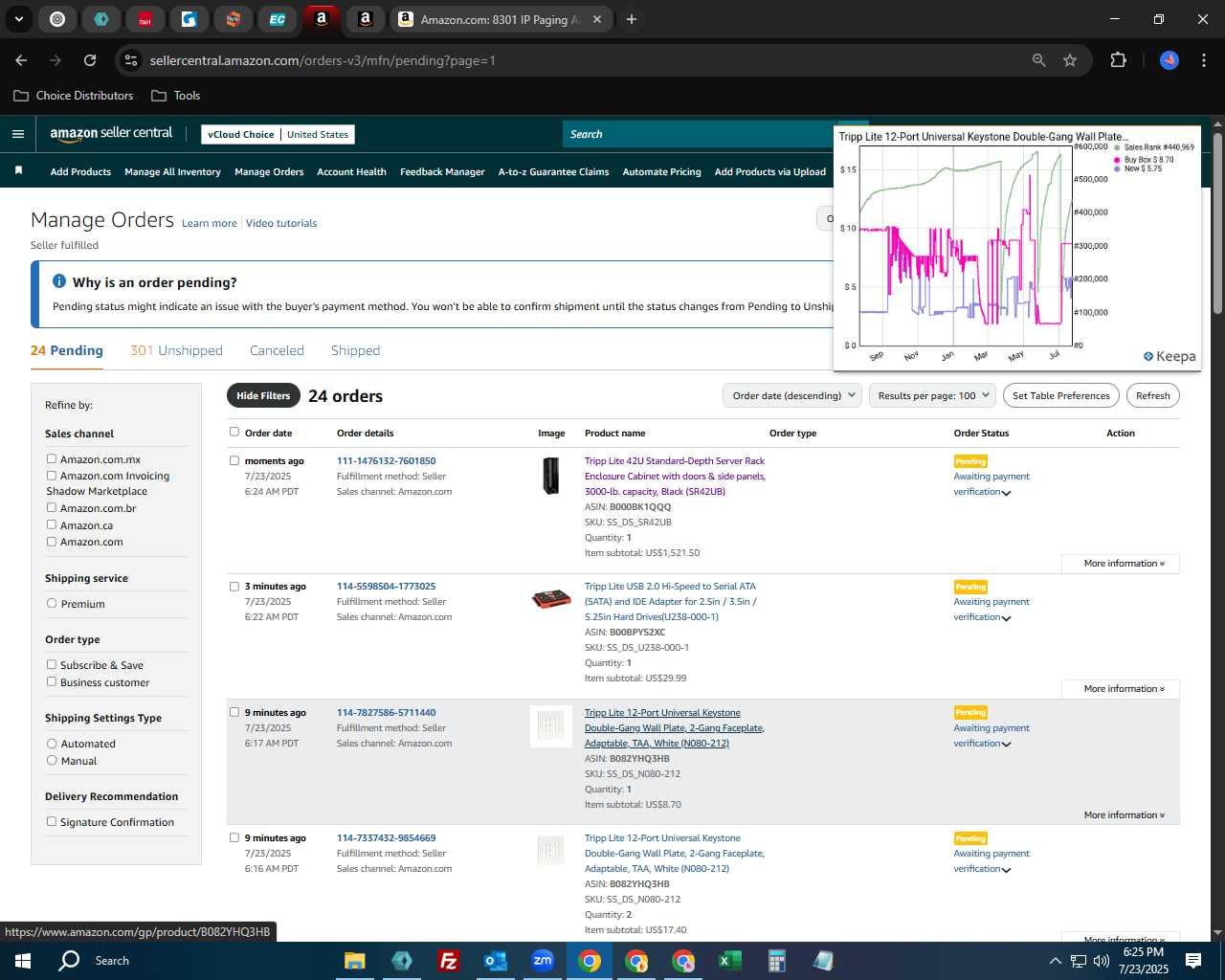Open the Results per page dropdown

pos(933,395)
